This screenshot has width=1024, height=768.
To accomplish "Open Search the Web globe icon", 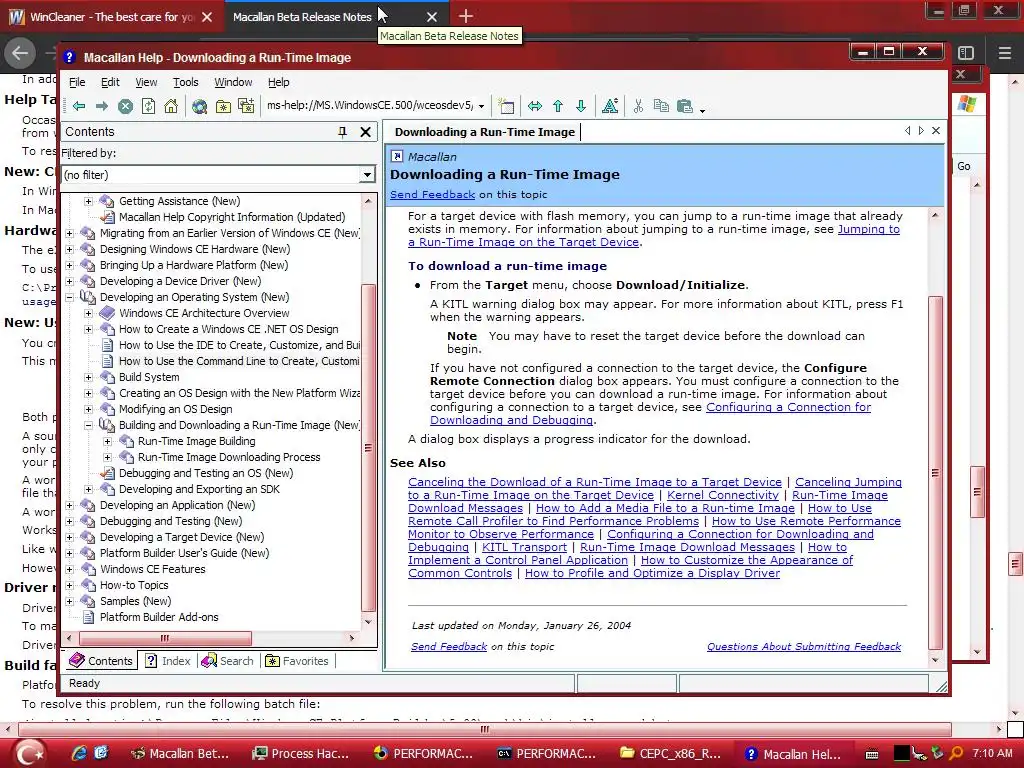I will click(199, 106).
